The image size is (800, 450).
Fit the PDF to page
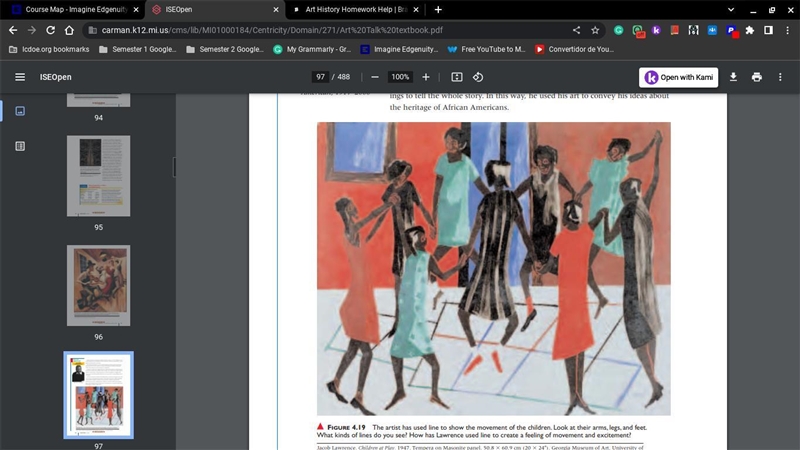coord(457,77)
